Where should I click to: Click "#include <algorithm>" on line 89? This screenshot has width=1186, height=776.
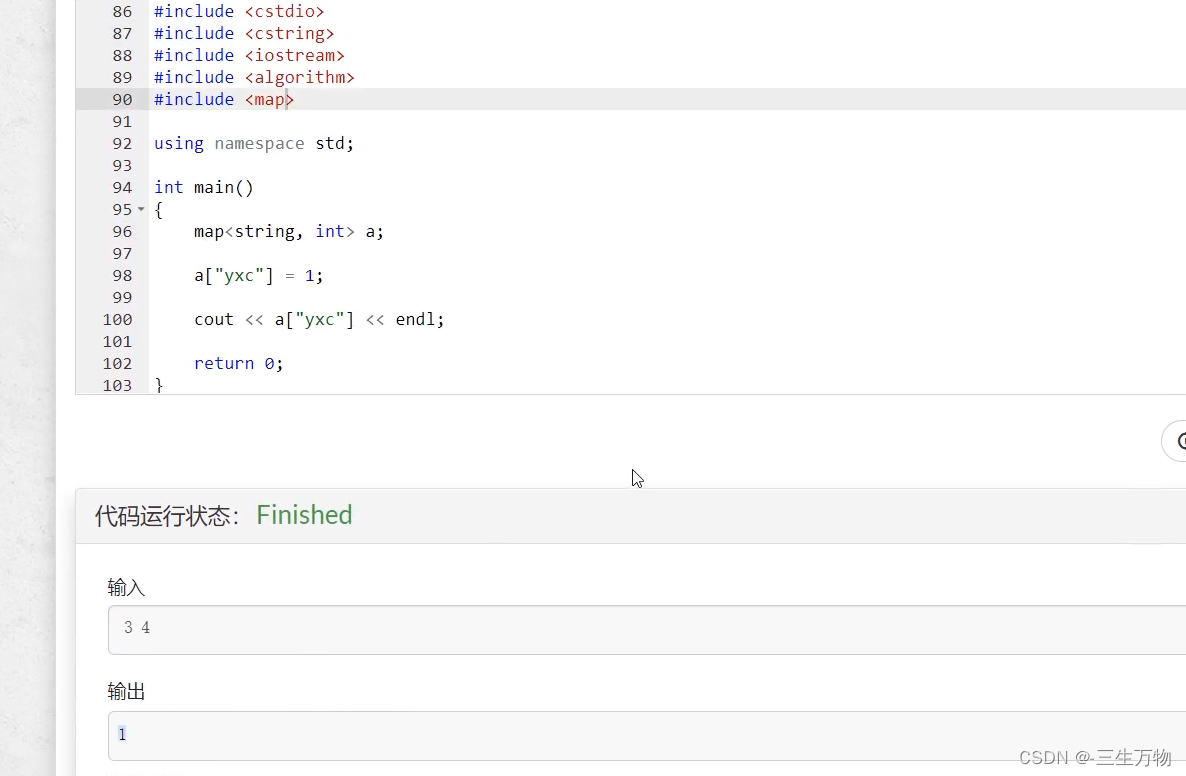254,77
